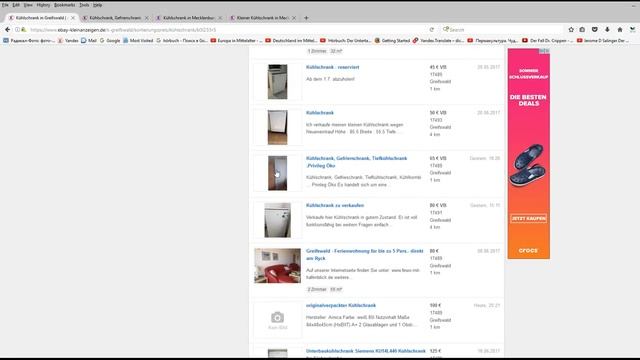Switch to 'Kühlschrank in Mecklenburg' tab

click(189, 18)
